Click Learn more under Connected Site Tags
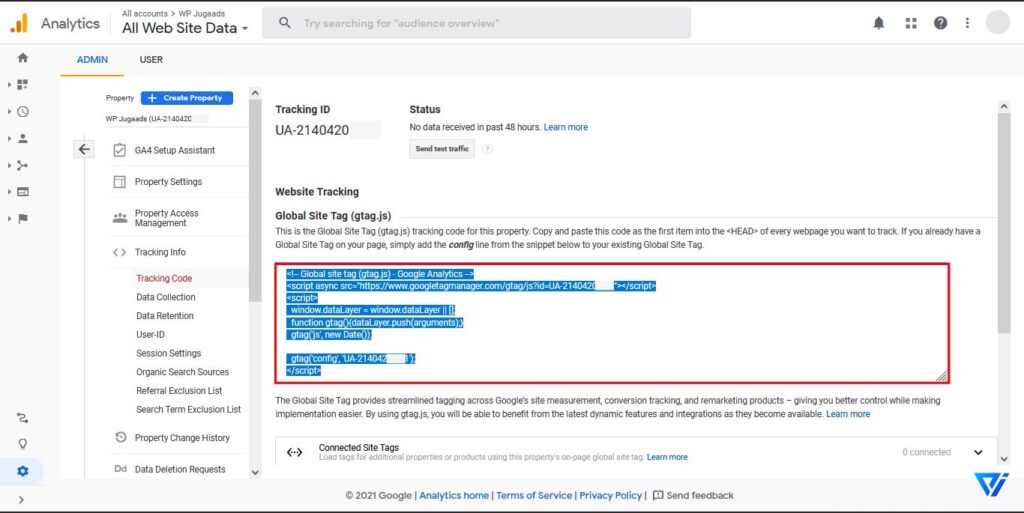Screen dimensions: 1024x513 667,458
